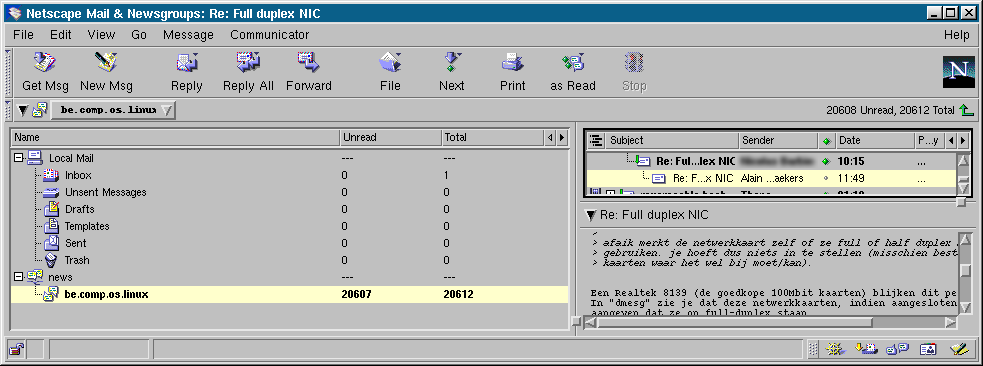Image resolution: width=983 pixels, height=366 pixels.
Task: Sort messages by Sender column
Action: (x=779, y=140)
